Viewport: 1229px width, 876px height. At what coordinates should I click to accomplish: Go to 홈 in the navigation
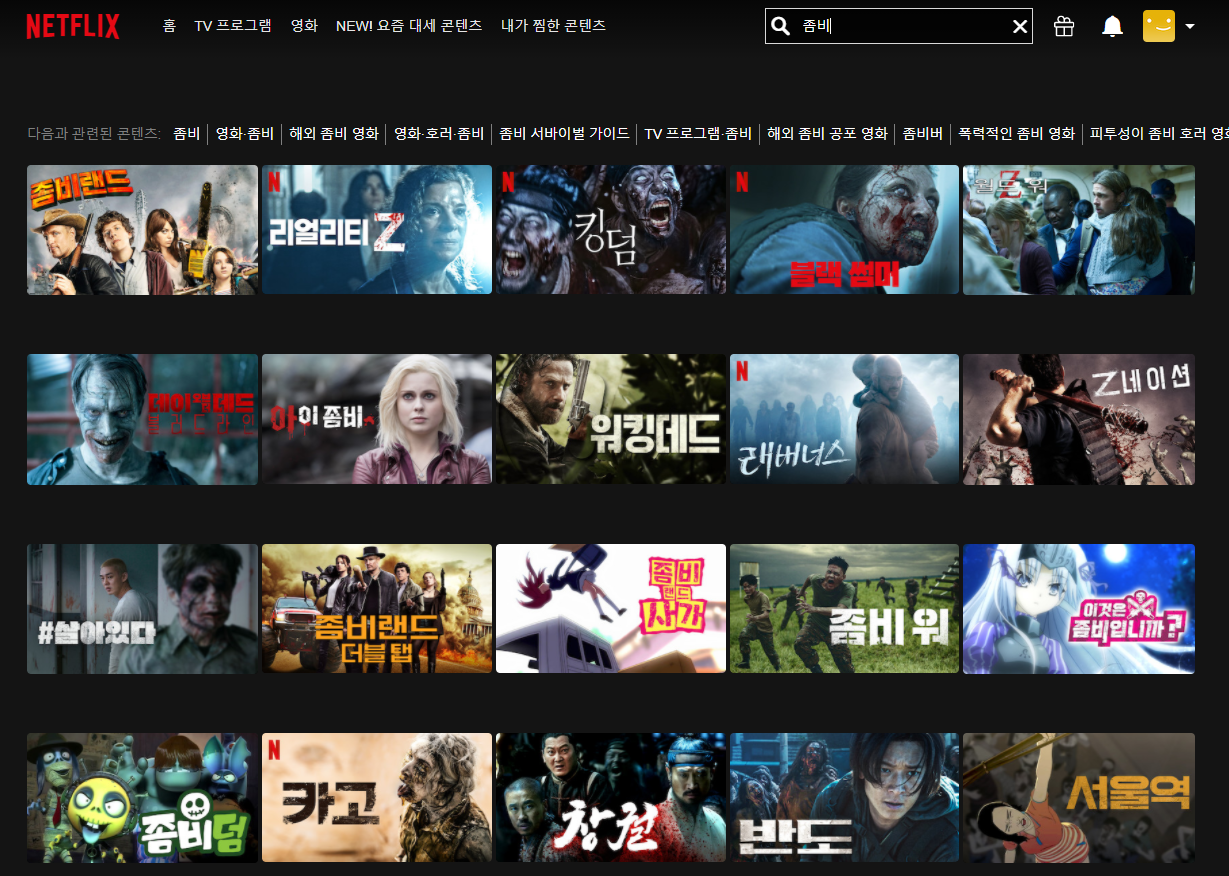pos(169,25)
